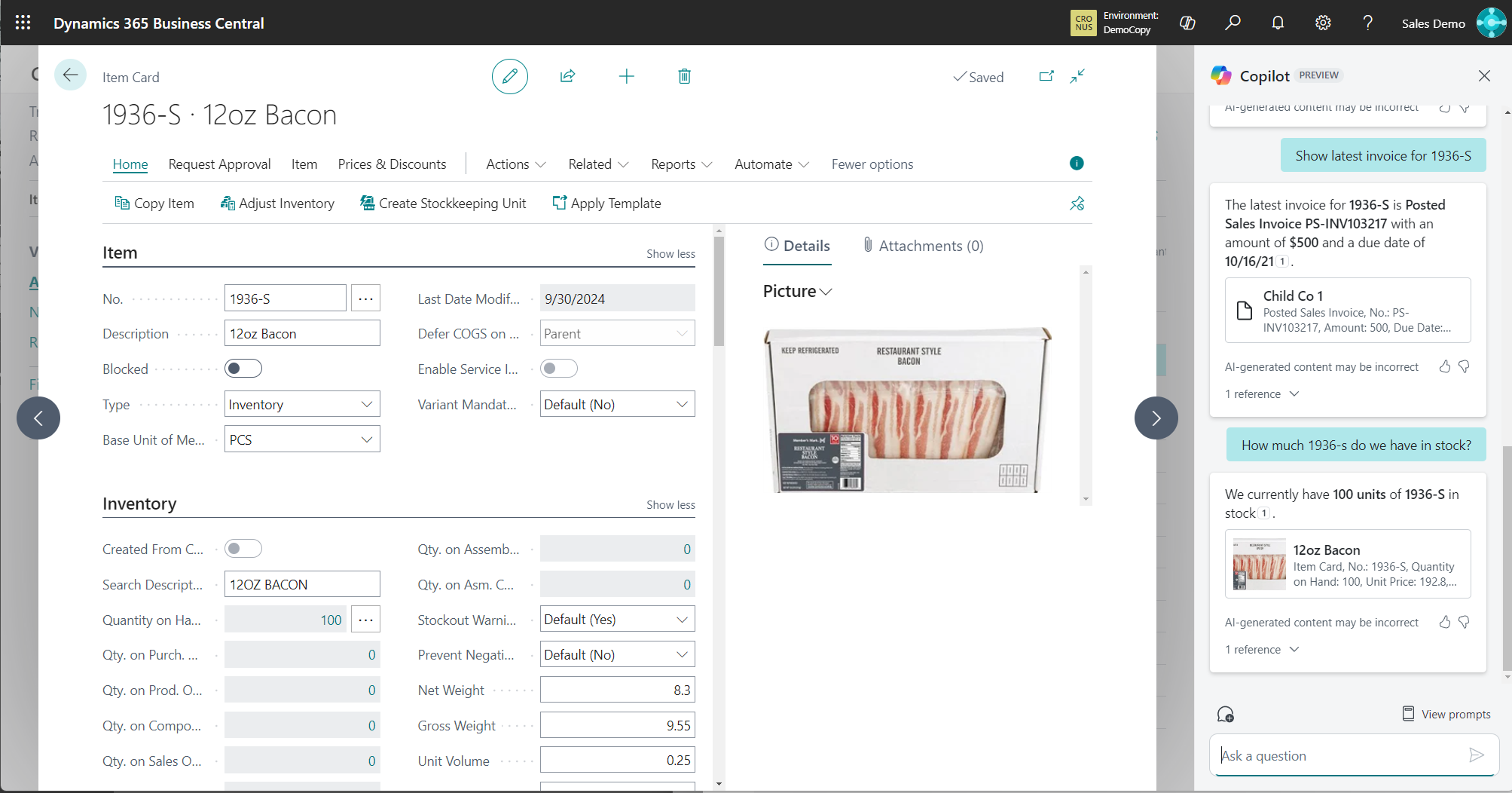Viewport: 1512px width, 793px height.
Task: Click the share icon on Item Card
Action: coord(567,76)
